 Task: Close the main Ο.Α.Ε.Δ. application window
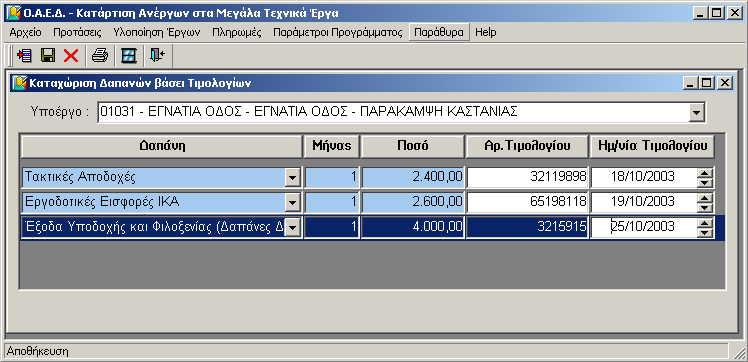point(735,13)
